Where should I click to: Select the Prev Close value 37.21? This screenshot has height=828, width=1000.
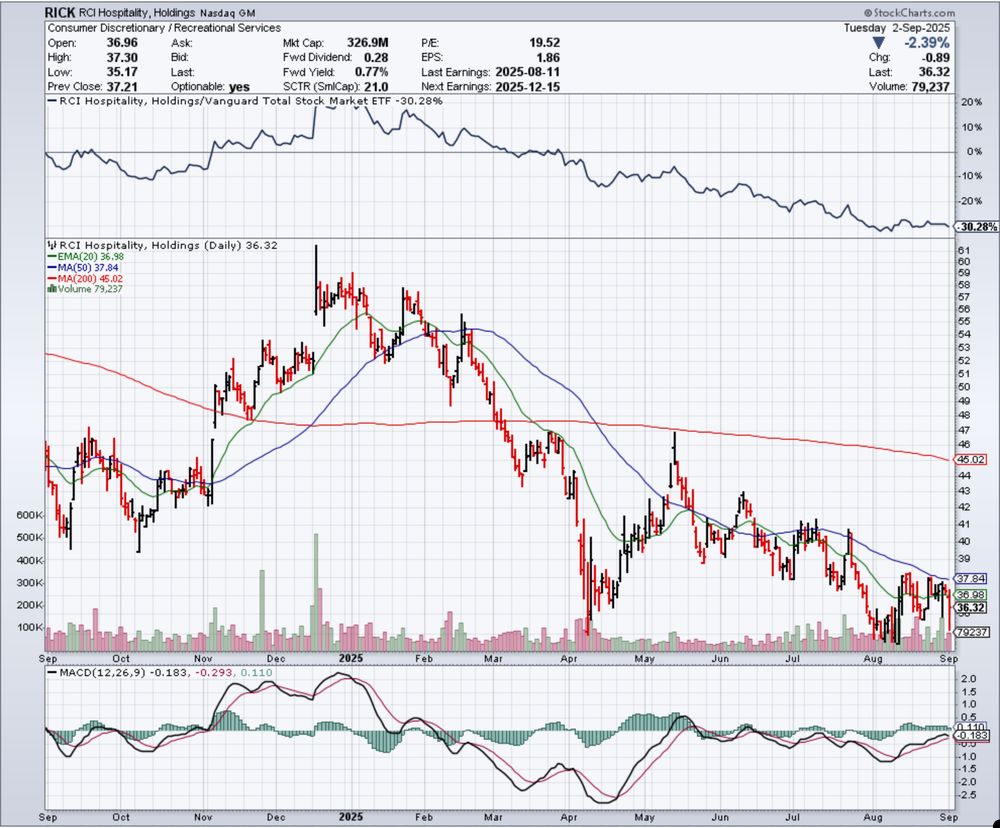[x=122, y=87]
